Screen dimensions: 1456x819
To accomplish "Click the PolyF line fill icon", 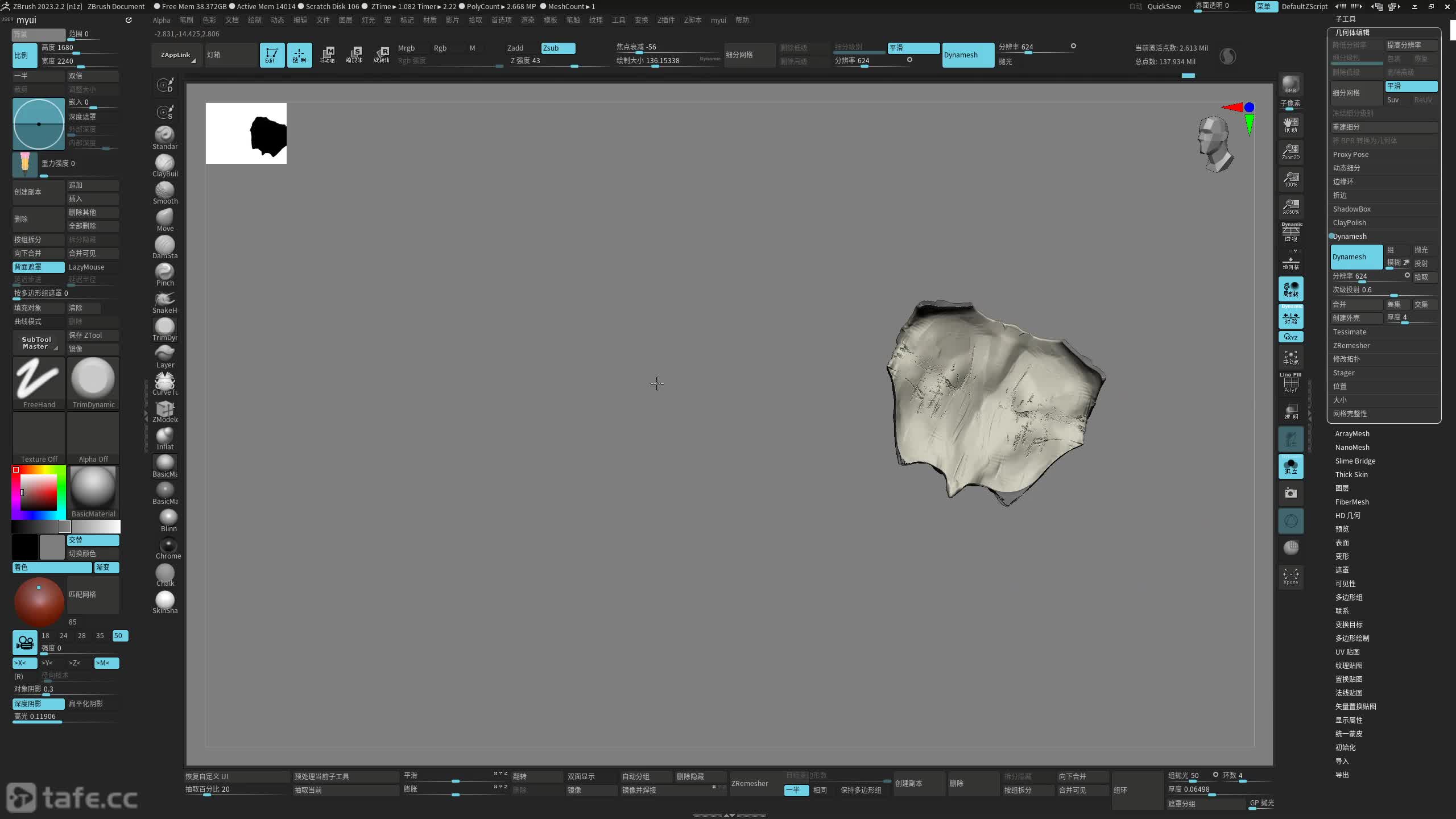I will (x=1290, y=383).
